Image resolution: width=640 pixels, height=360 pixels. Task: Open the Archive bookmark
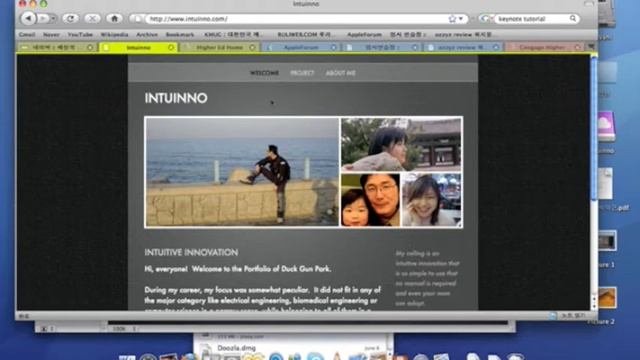(x=147, y=35)
